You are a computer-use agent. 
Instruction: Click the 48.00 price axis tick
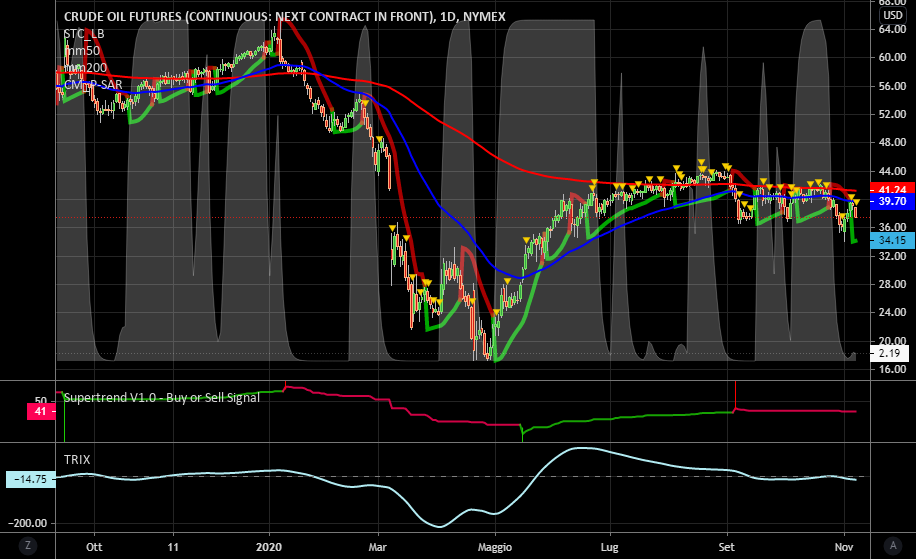point(893,142)
